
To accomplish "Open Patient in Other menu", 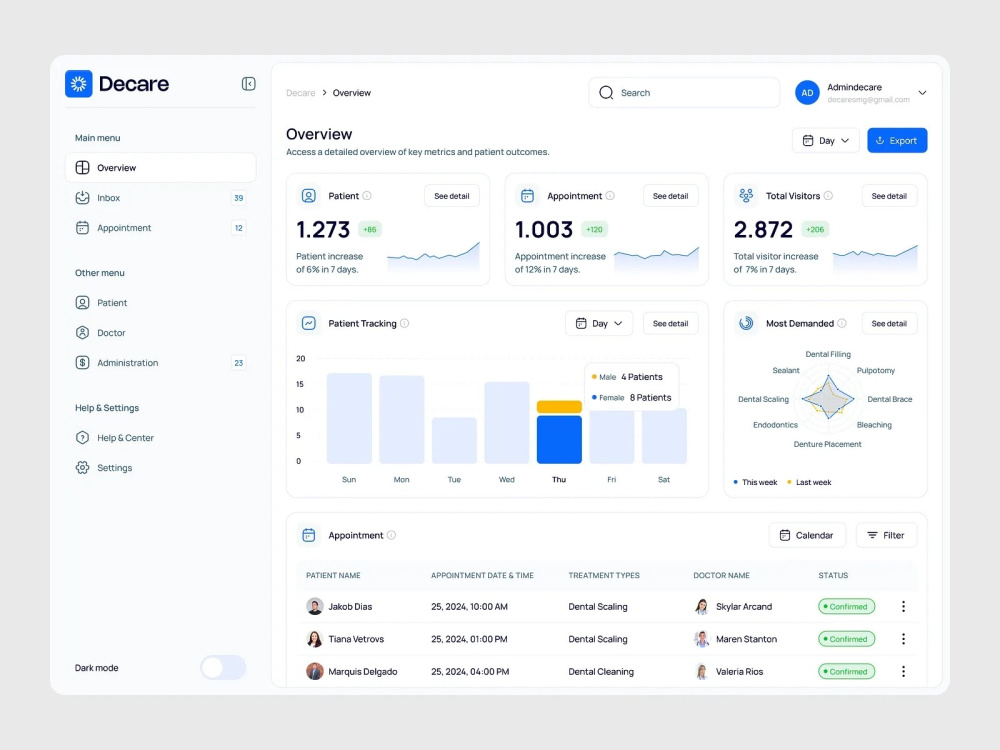I will tap(160, 303).
